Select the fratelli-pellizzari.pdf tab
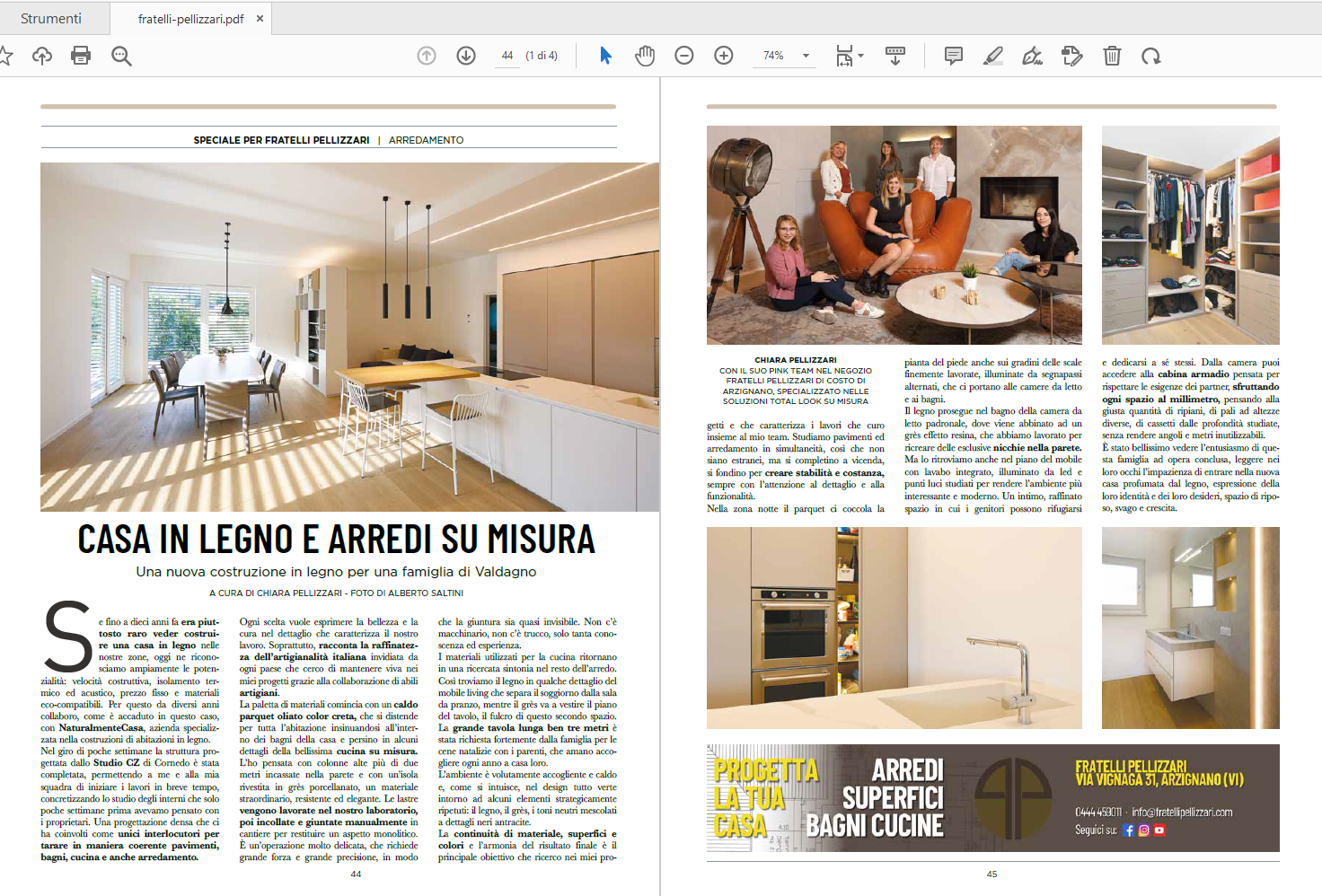The height and width of the screenshot is (896, 1322). 190,18
